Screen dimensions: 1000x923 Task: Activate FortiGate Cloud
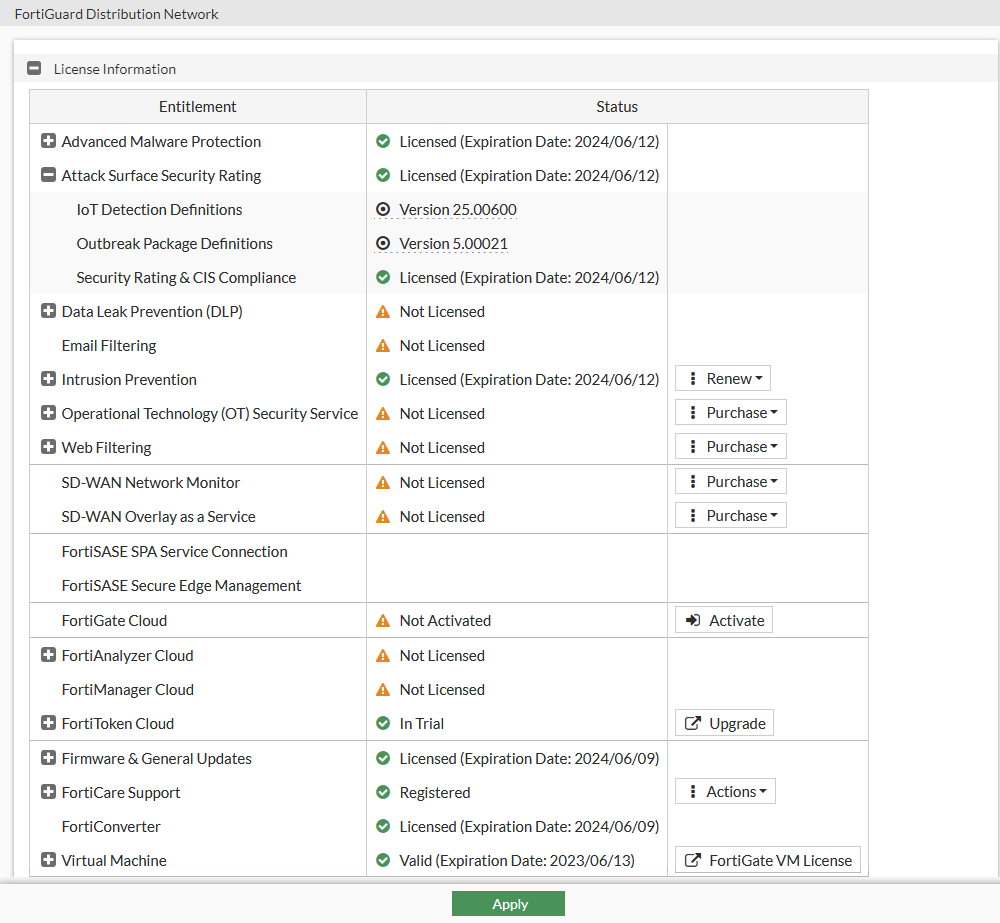[724, 621]
